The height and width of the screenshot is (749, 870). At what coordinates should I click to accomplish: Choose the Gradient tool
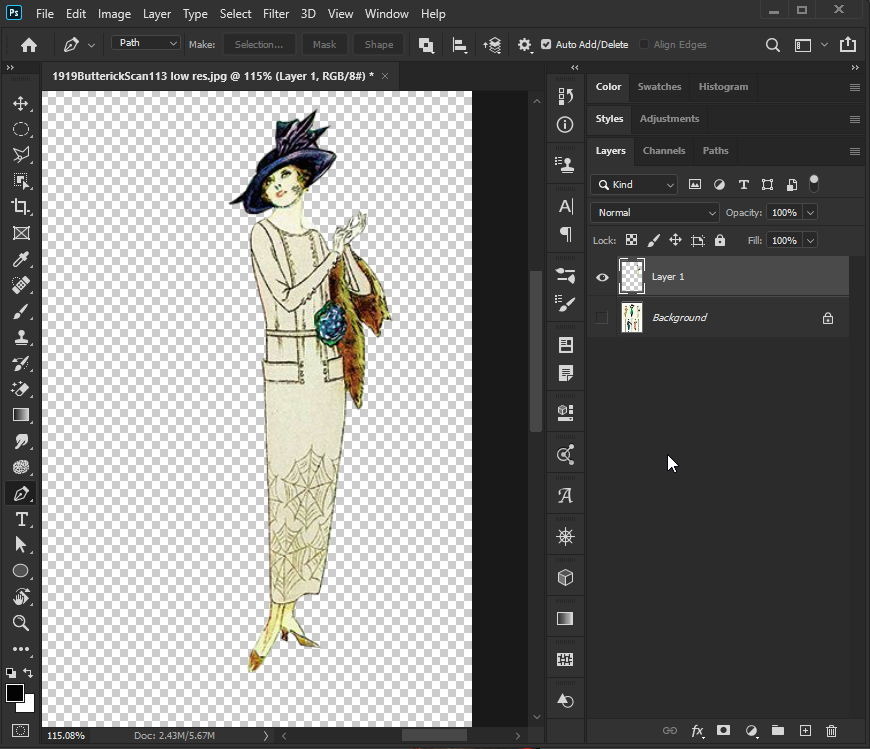point(21,415)
